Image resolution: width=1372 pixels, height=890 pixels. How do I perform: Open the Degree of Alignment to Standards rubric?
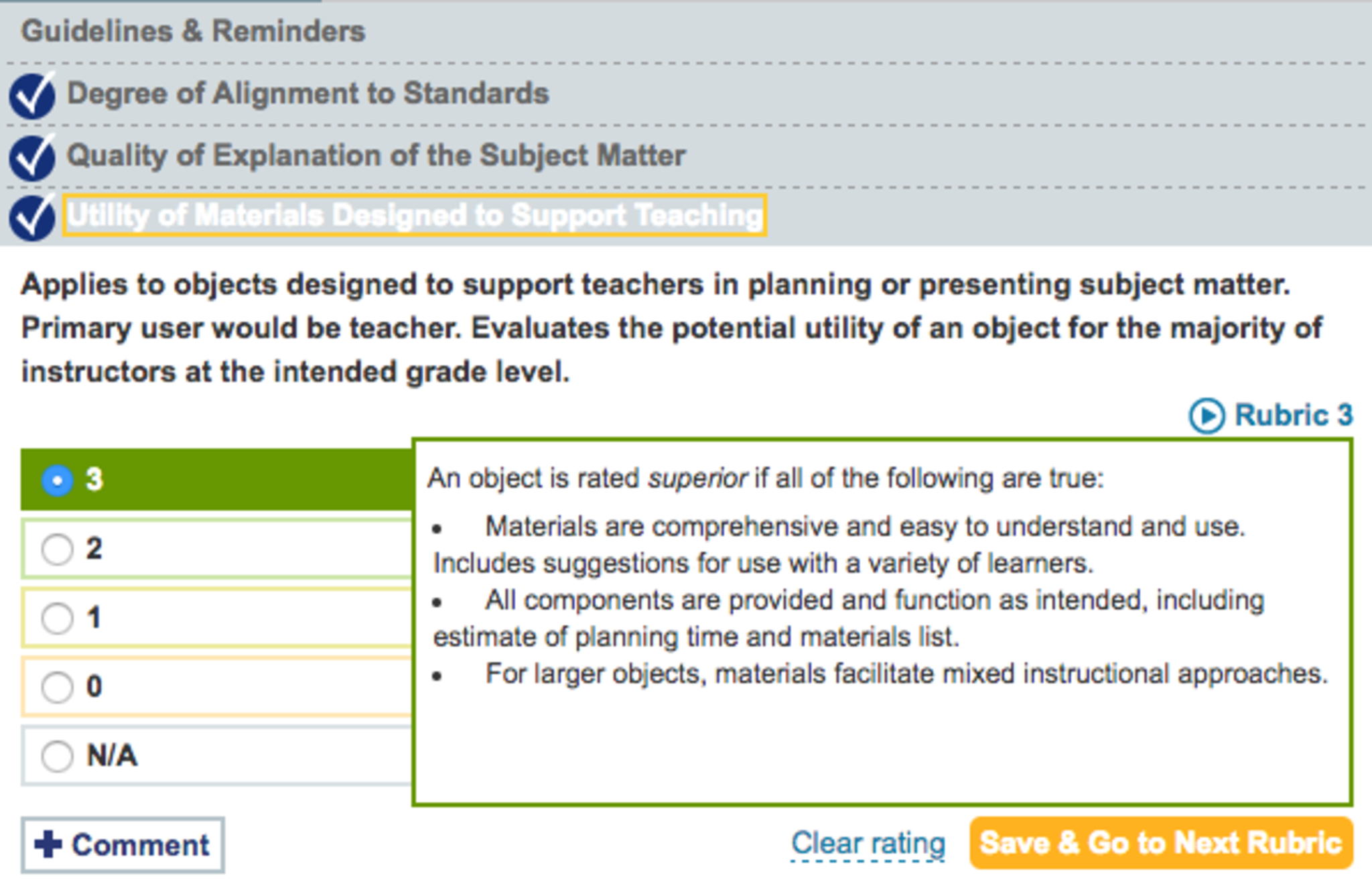308,93
